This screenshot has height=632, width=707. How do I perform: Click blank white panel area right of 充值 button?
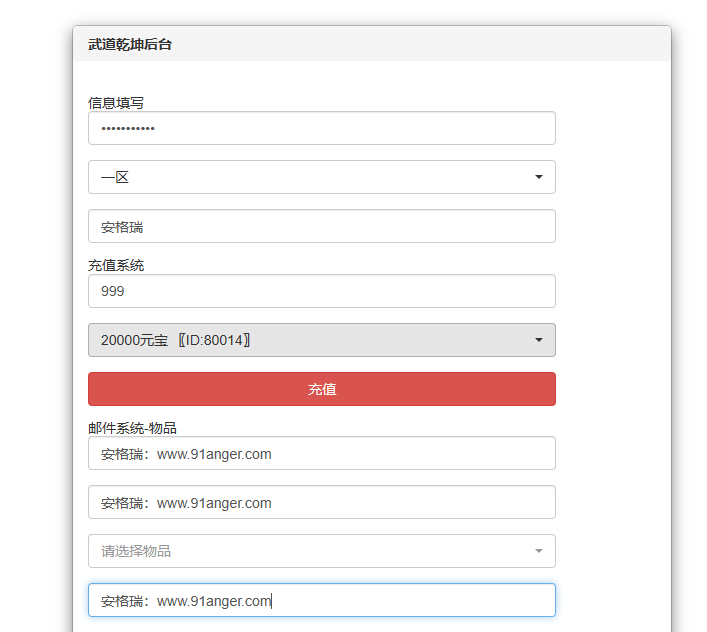point(612,389)
